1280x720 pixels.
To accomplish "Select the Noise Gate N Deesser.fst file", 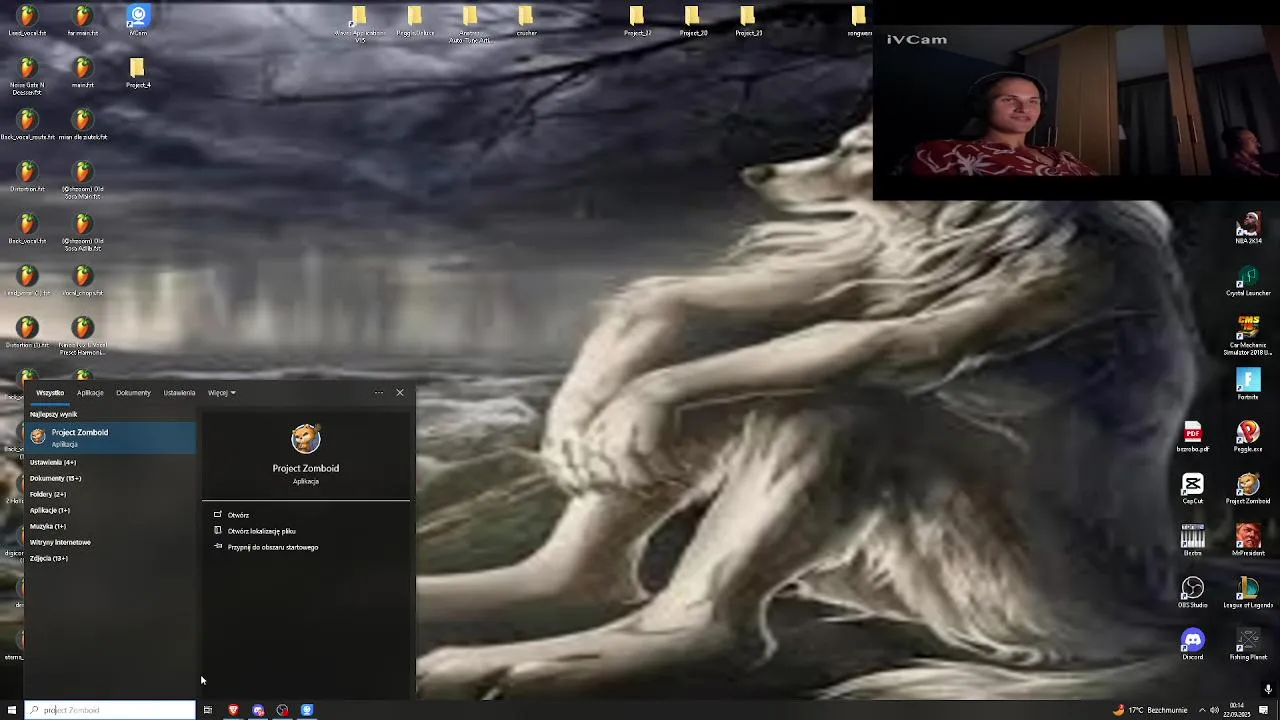I will click(x=27, y=75).
